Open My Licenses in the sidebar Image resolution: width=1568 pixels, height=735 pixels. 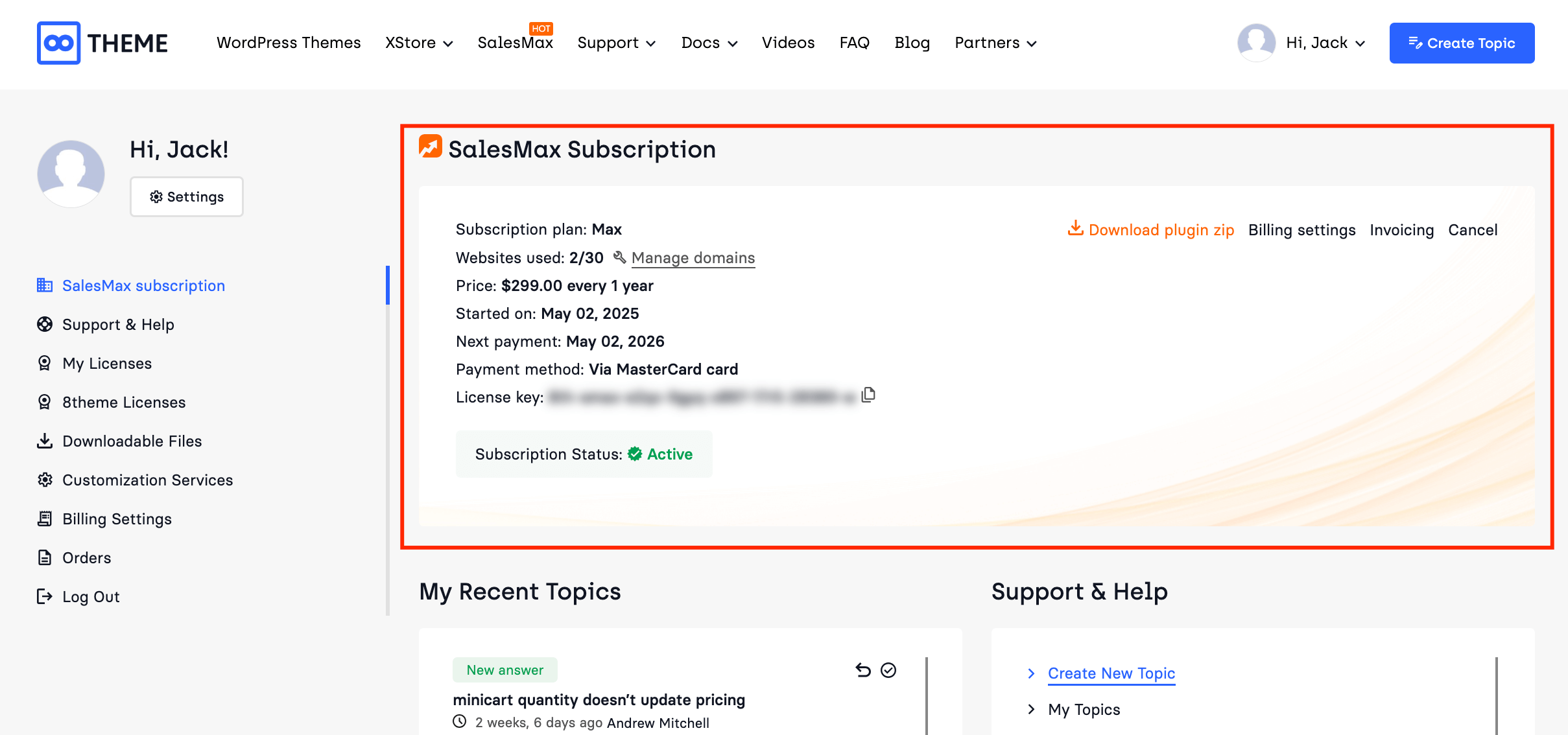click(107, 363)
